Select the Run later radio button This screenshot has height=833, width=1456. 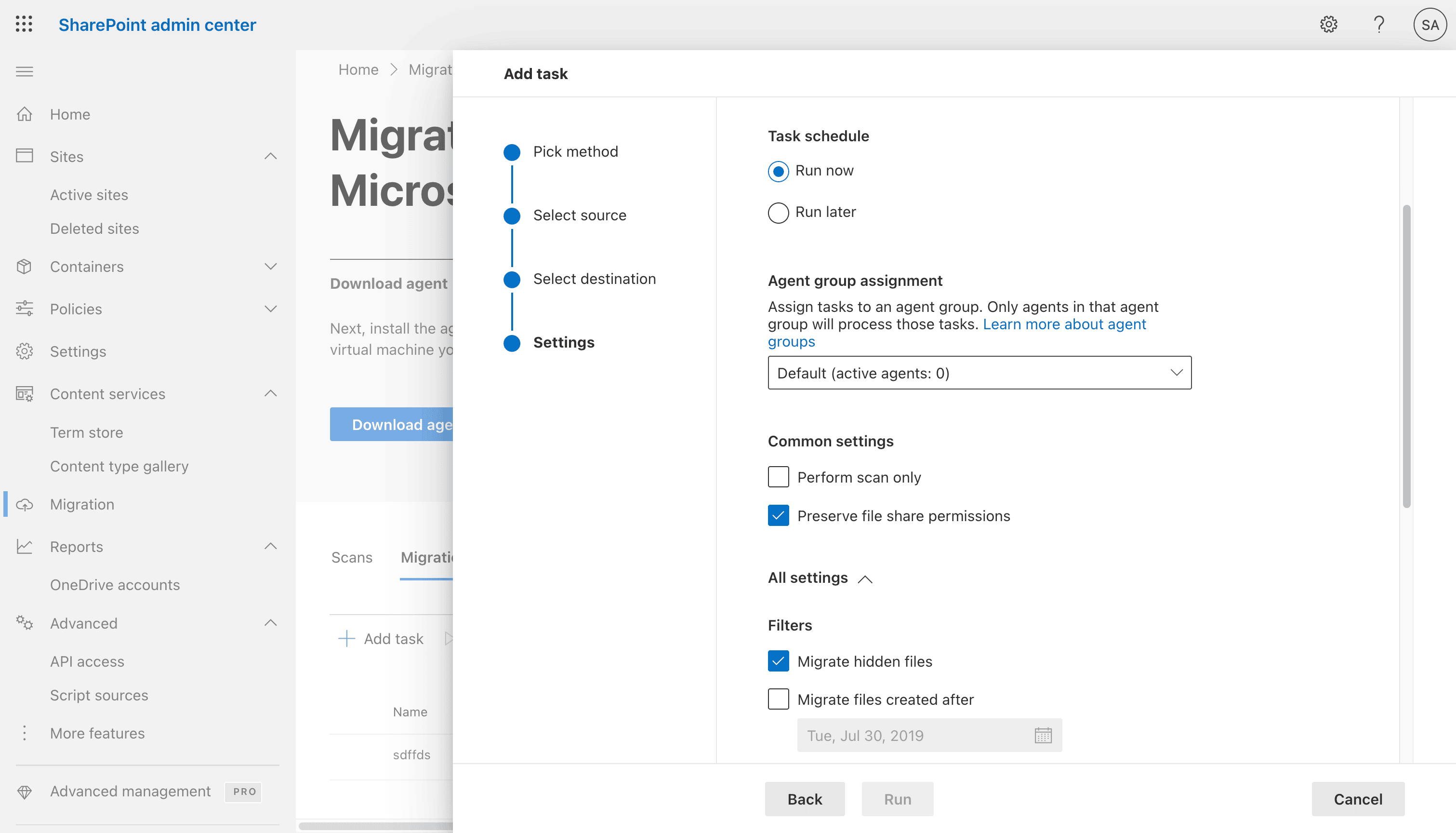778,213
